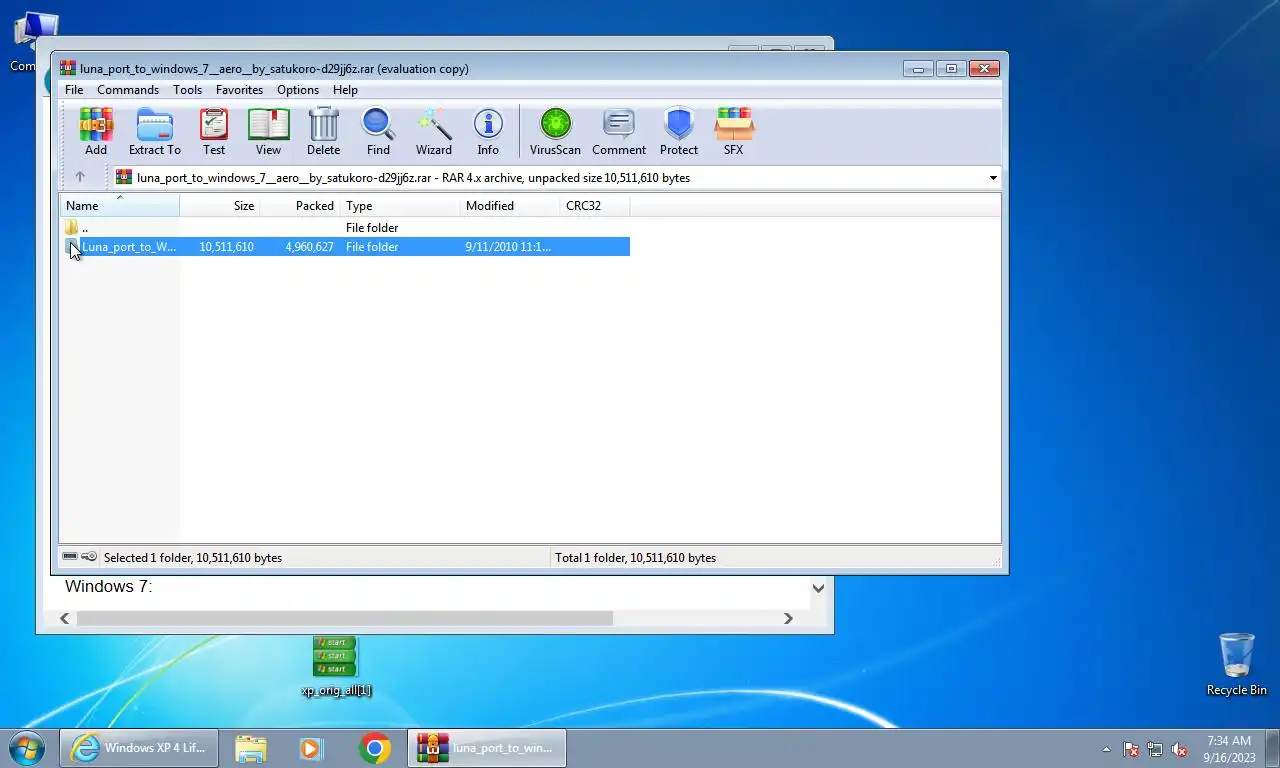Launch Google Chrome from taskbar
Screen dimensions: 1280x768
point(375,748)
